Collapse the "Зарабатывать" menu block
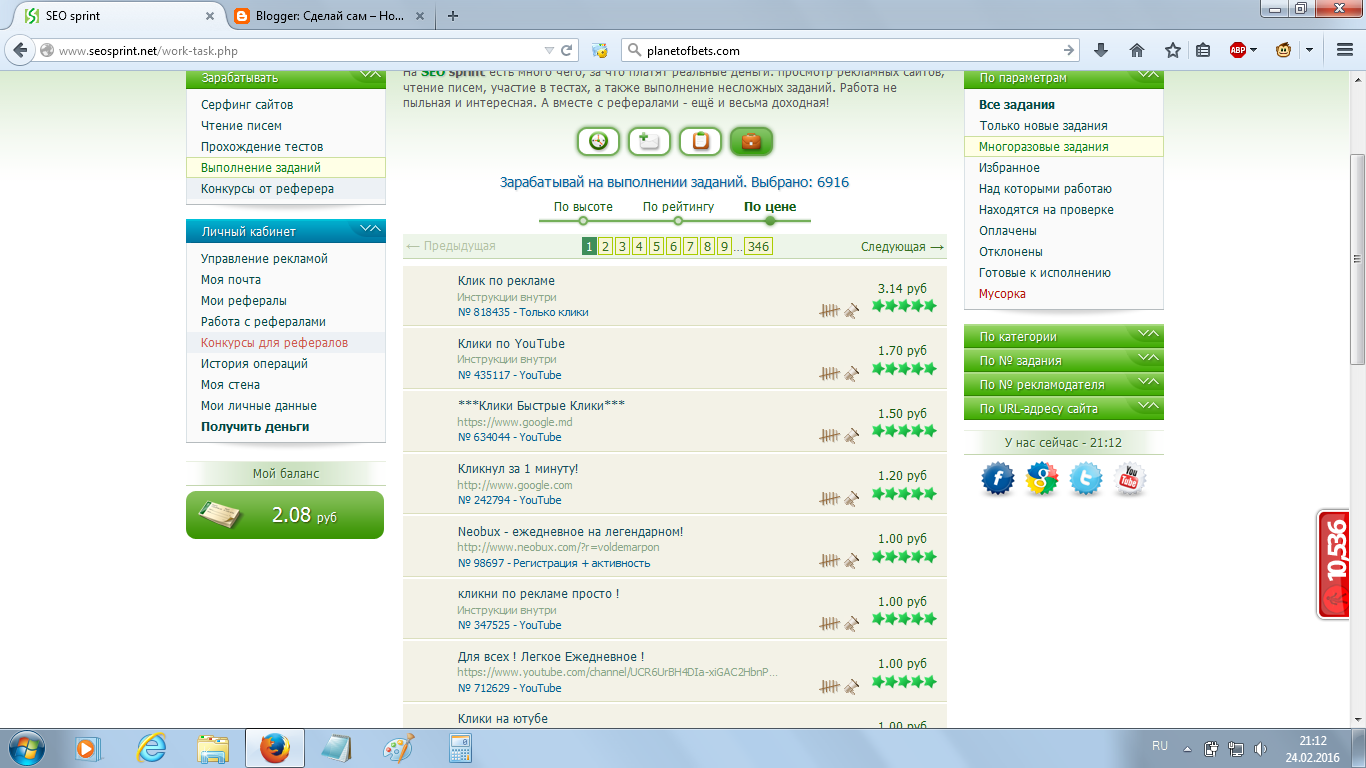This screenshot has width=1366, height=768. click(x=370, y=76)
